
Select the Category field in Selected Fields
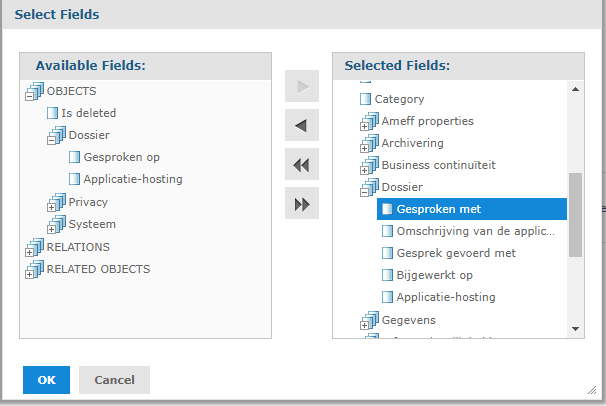[399, 99]
